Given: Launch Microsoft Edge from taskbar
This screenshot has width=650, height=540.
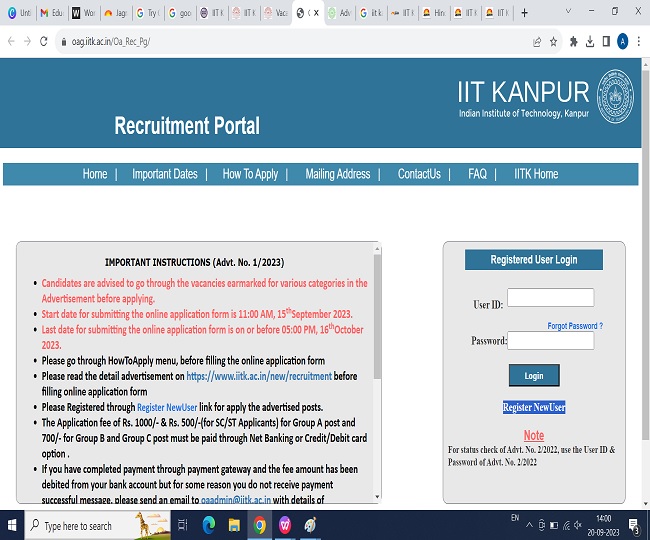Looking at the screenshot, I should (x=209, y=525).
